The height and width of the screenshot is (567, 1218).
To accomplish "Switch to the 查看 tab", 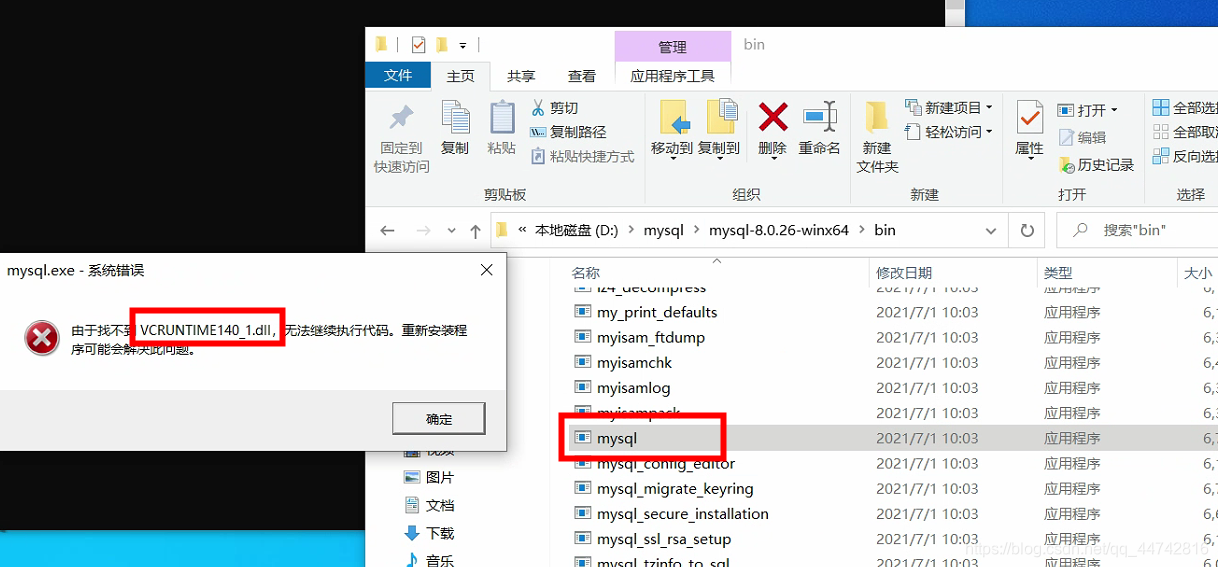I will click(x=582, y=75).
